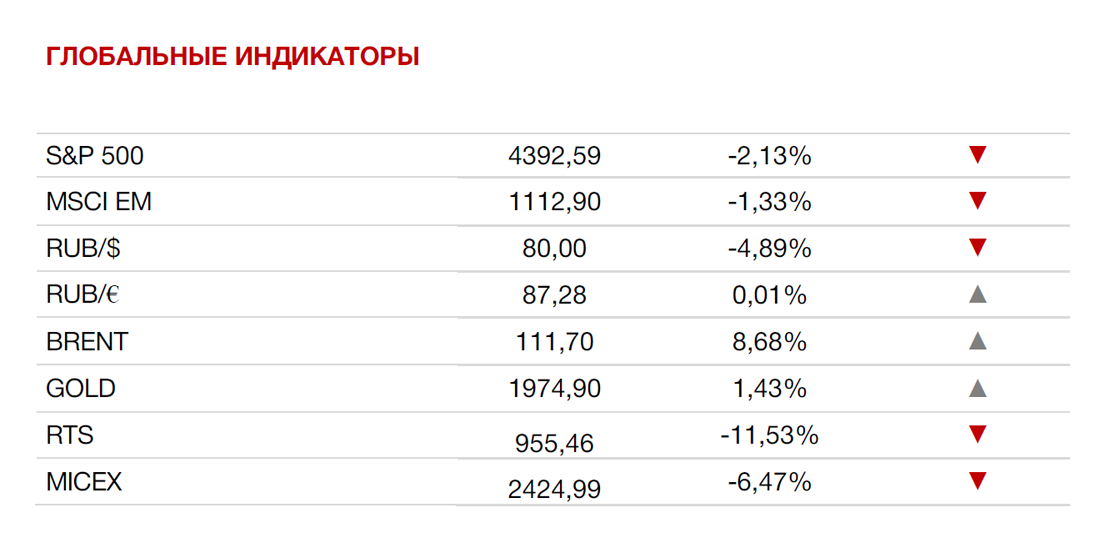Image resolution: width=1100 pixels, height=538 pixels.
Task: Select the S&P 500 row label
Action: (x=95, y=156)
